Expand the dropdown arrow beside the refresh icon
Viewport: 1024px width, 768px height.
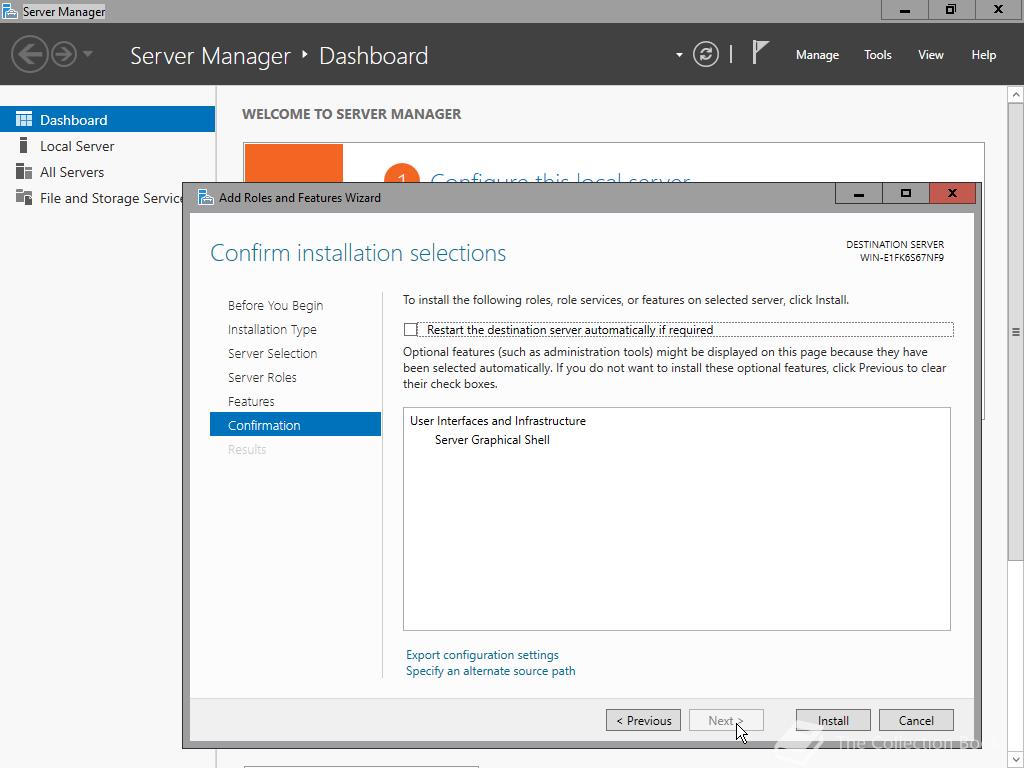[679, 55]
